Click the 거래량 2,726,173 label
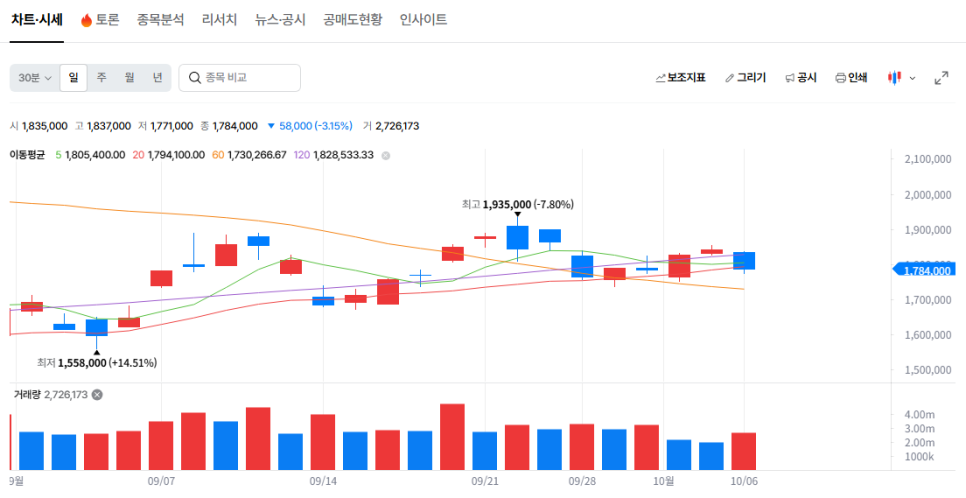Image resolution: width=966 pixels, height=498 pixels. pos(51,394)
